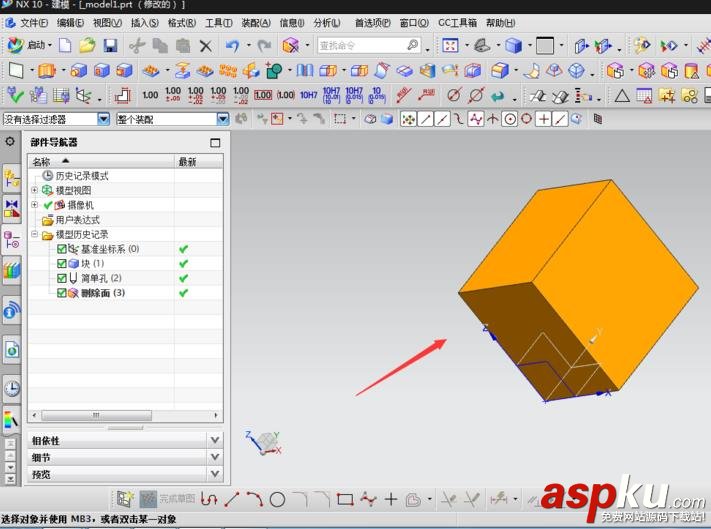Viewport: 711px width, 529px height.
Task: Toggle the snap midpoint icon
Action: pos(442,119)
